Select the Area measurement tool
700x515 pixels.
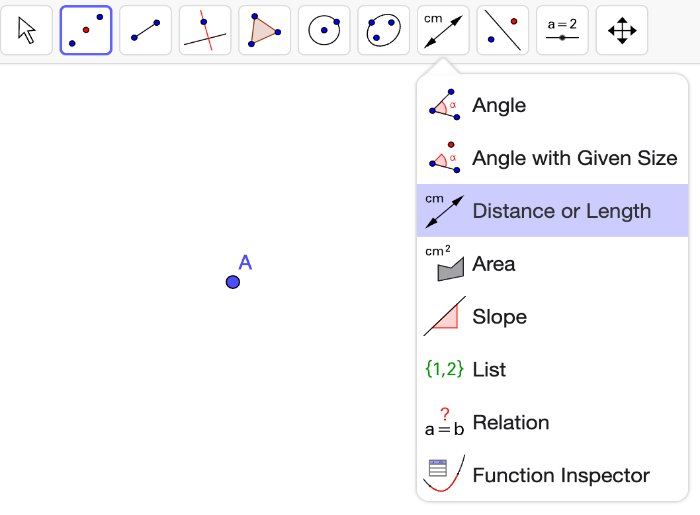point(552,264)
